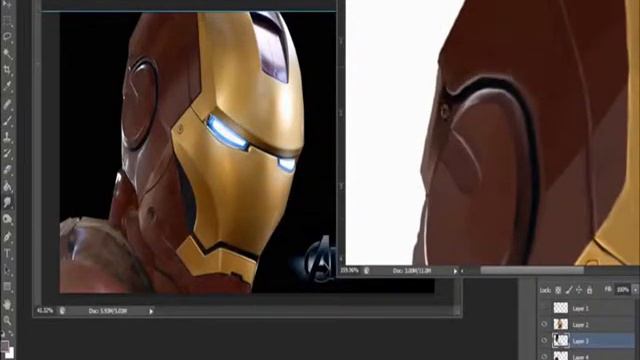
Task: Open the Fill percentage dropdown arrow
Action: 635,290
